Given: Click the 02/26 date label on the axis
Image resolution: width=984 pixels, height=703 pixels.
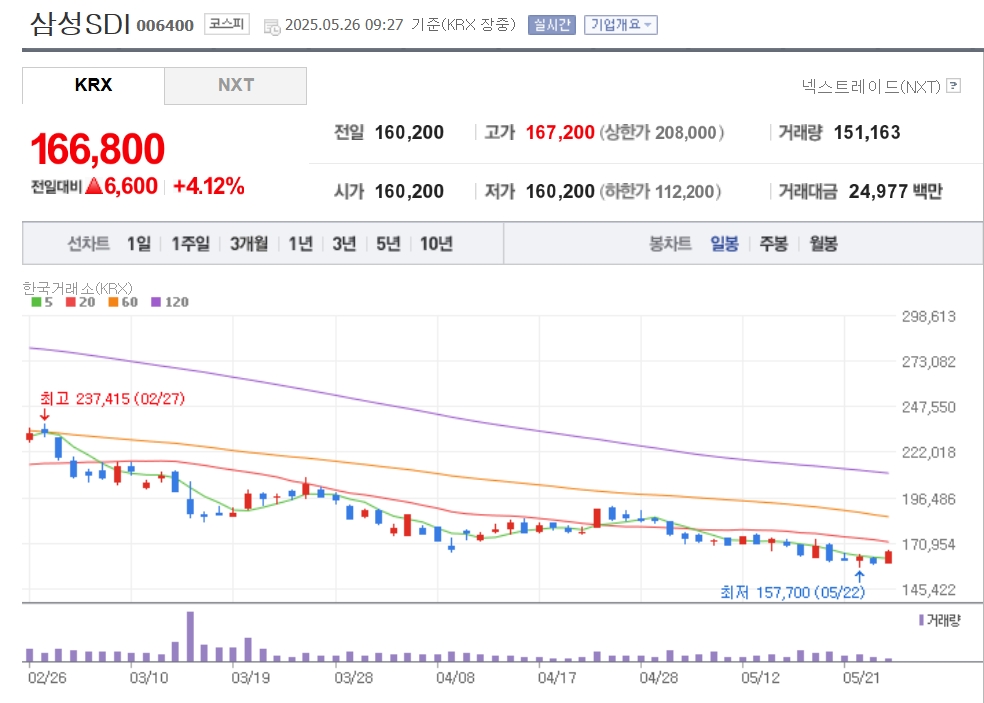Looking at the screenshot, I should click(47, 678).
